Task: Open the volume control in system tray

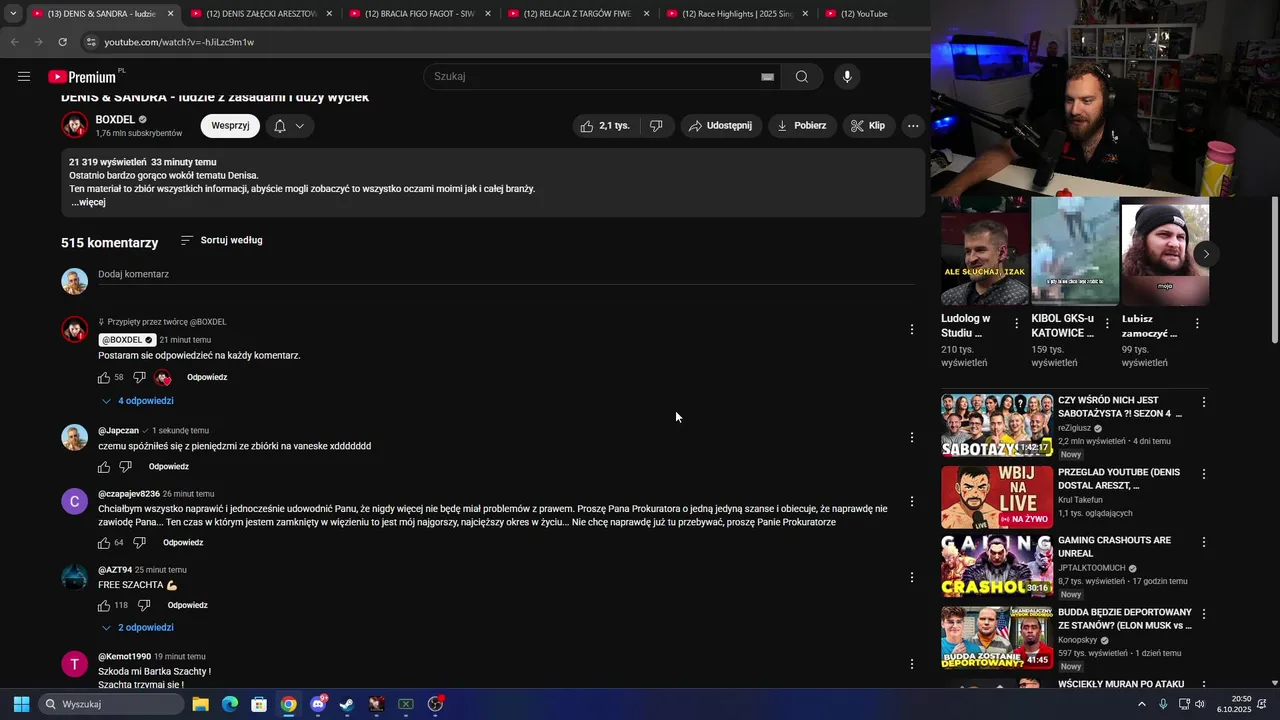Action: [1200, 704]
